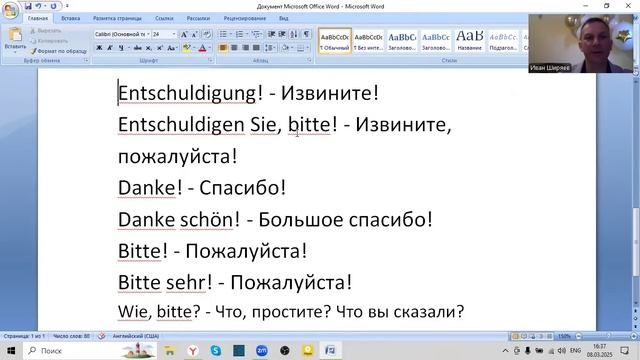640x360 pixels.
Task: Open the Буфер обмена dialog launcher
Action: coord(86,60)
